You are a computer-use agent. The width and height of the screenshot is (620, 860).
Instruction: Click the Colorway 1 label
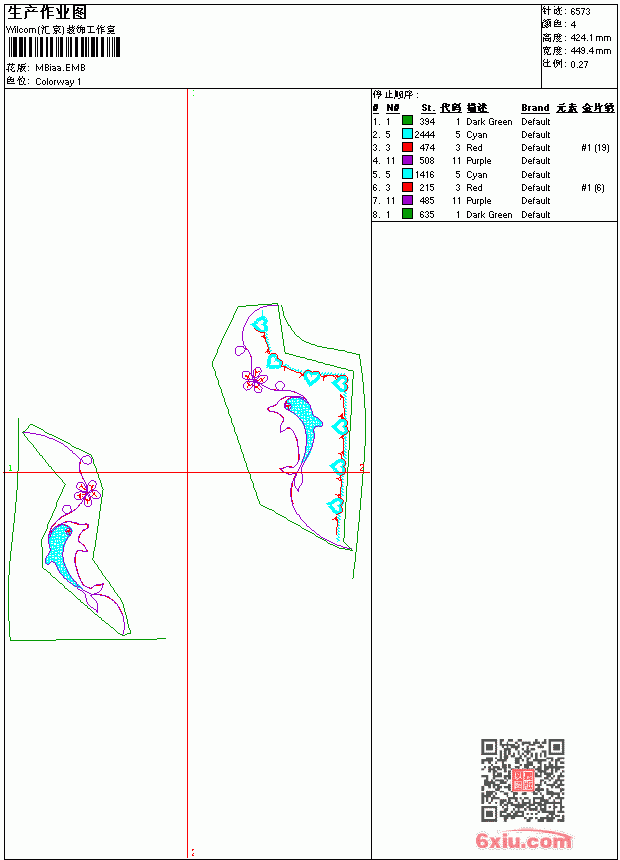(x=58, y=82)
